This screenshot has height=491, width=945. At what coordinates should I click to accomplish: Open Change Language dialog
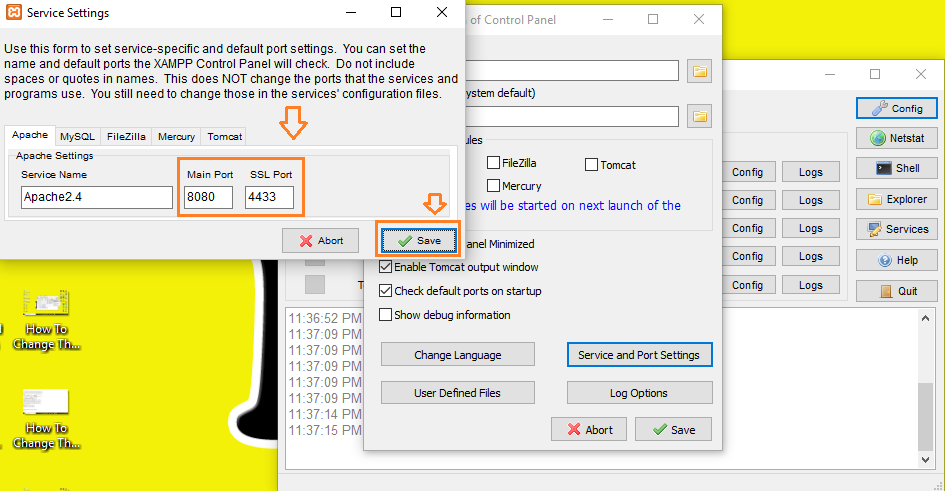pos(457,355)
